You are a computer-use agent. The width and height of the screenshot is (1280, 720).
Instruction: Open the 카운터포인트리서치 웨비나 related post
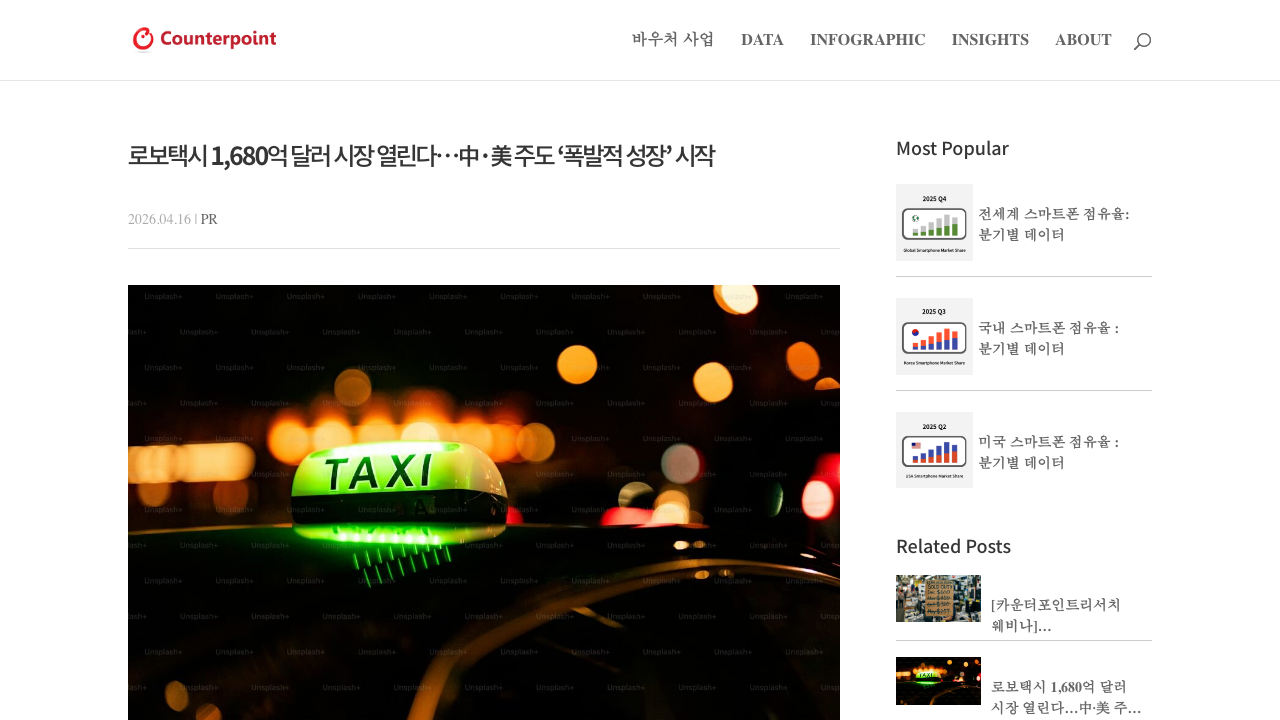pyautogui.click(x=1056, y=615)
